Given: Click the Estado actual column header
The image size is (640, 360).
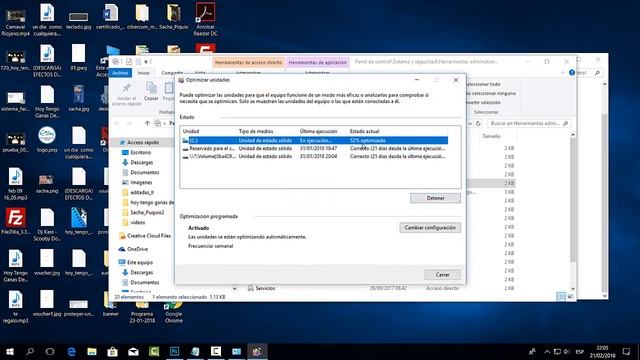Looking at the screenshot, I should pyautogui.click(x=364, y=131).
